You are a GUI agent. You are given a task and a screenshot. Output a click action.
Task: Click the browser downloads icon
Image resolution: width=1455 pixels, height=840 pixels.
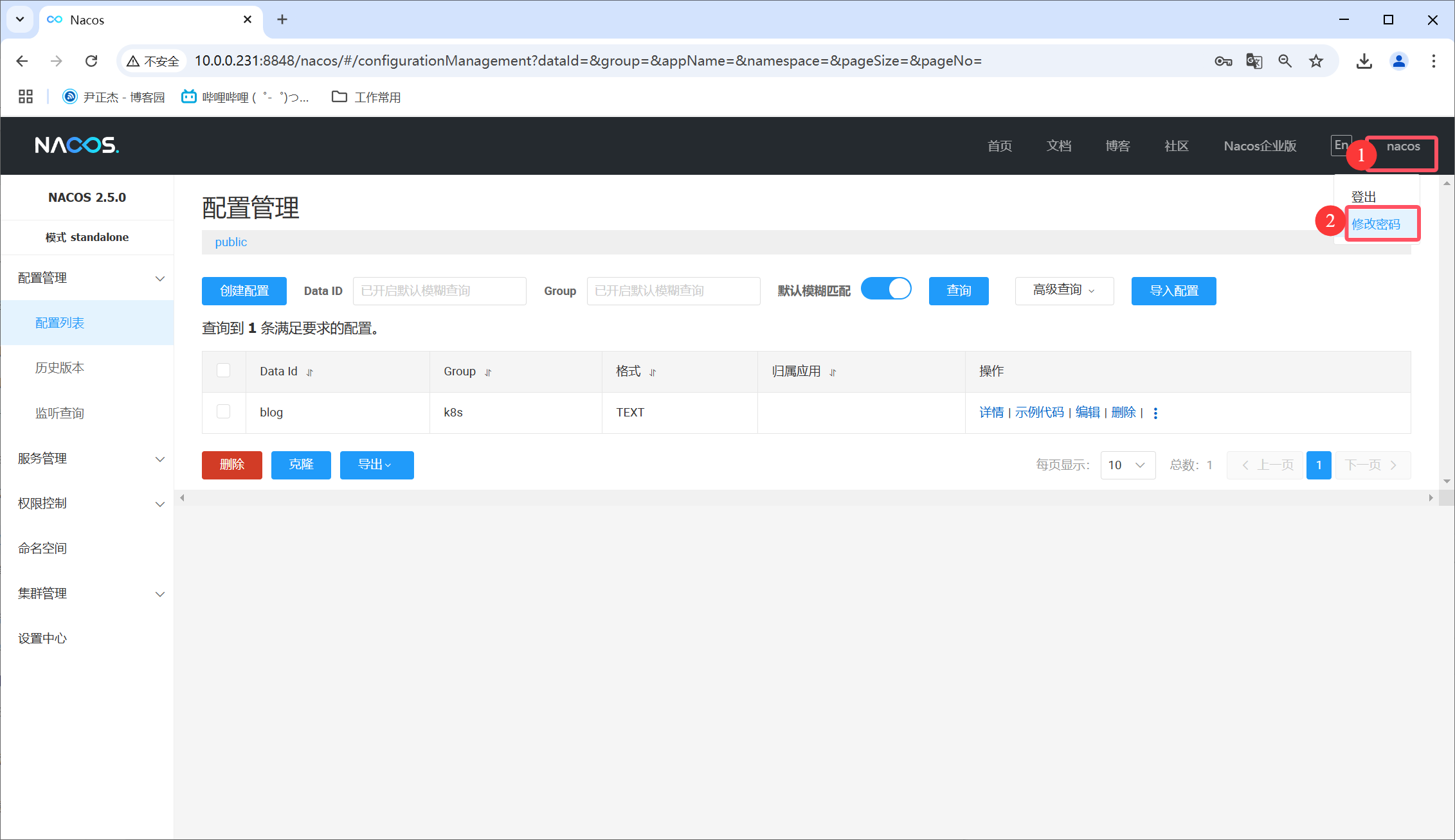tap(1364, 61)
